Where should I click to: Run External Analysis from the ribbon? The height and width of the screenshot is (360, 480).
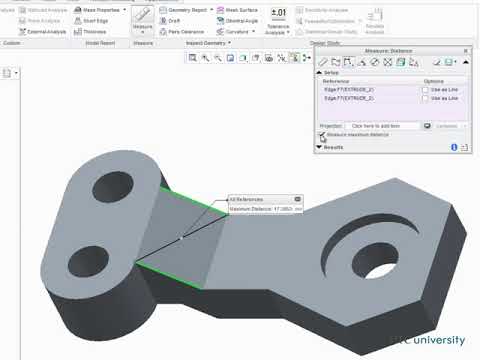[42, 32]
